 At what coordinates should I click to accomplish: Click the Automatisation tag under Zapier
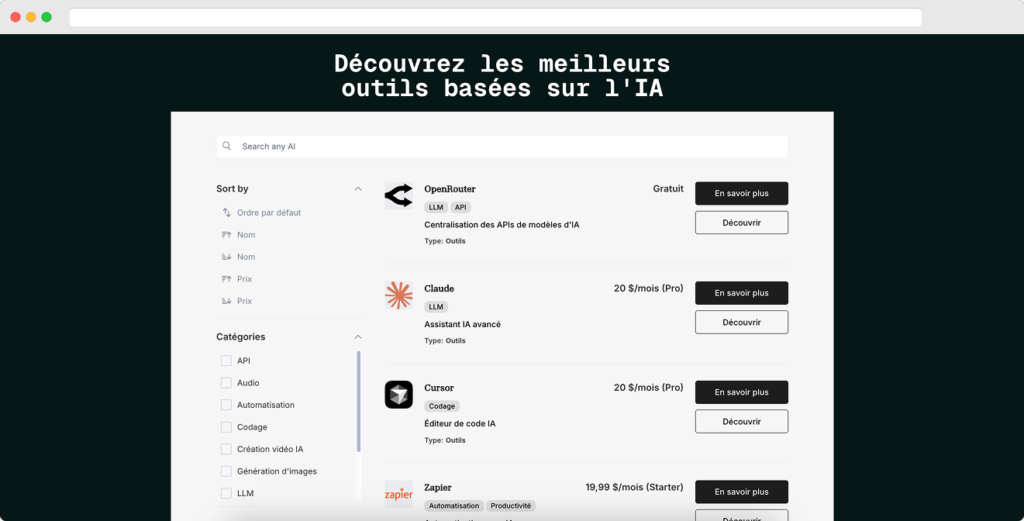point(455,506)
